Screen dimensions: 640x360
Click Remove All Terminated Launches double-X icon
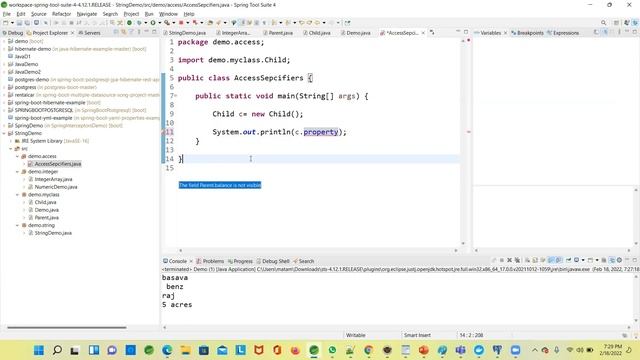[518, 260]
